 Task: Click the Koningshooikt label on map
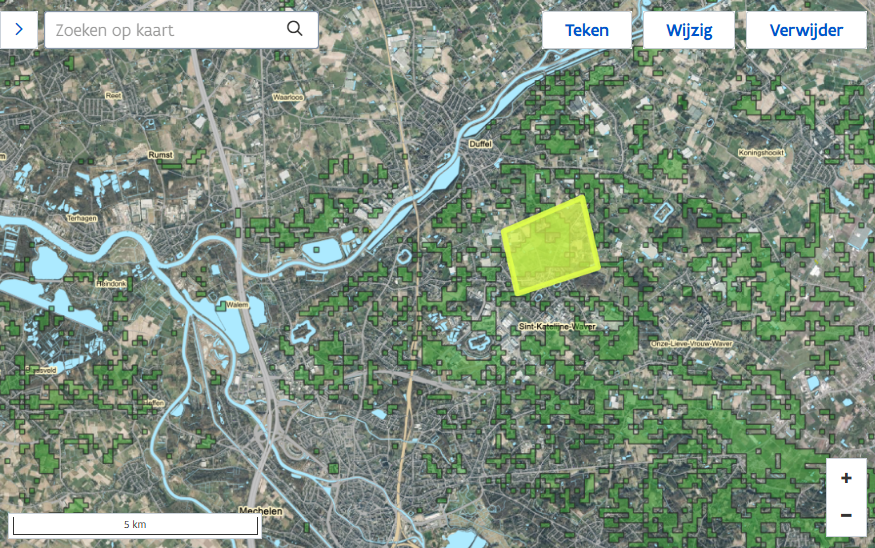point(761,152)
